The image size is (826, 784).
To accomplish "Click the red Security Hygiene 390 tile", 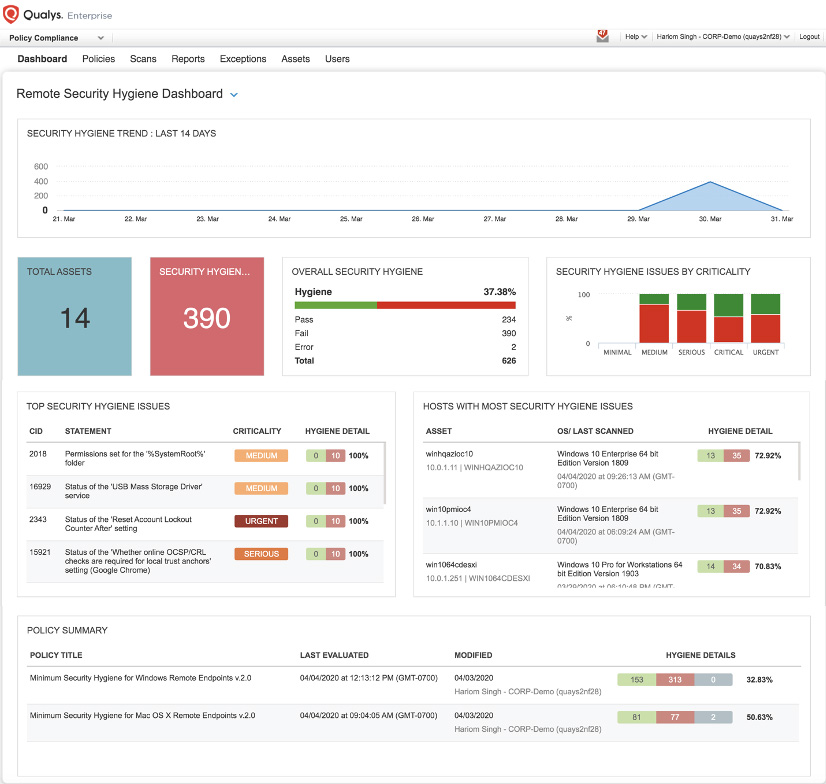I will [x=207, y=316].
